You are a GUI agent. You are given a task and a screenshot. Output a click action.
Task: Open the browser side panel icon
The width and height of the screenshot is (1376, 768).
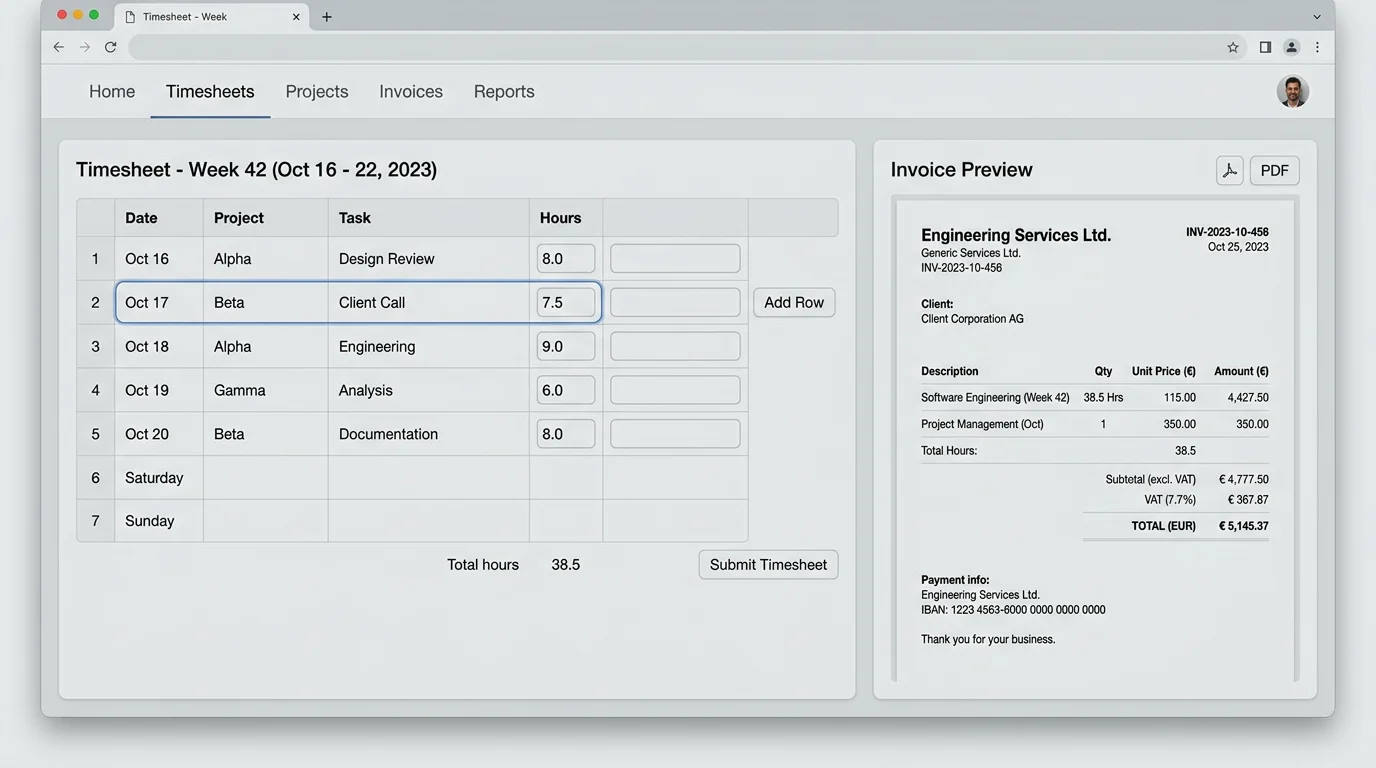pyautogui.click(x=1264, y=47)
